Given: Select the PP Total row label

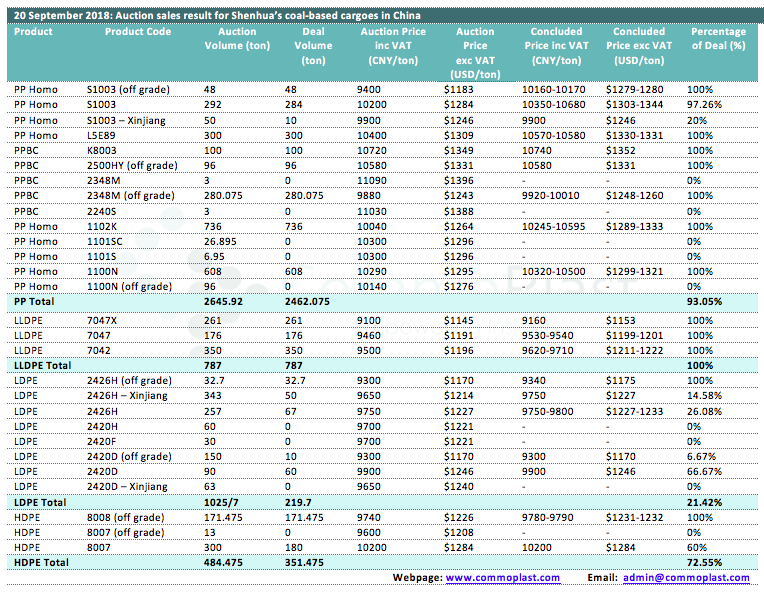Looking at the screenshot, I should tap(35, 300).
